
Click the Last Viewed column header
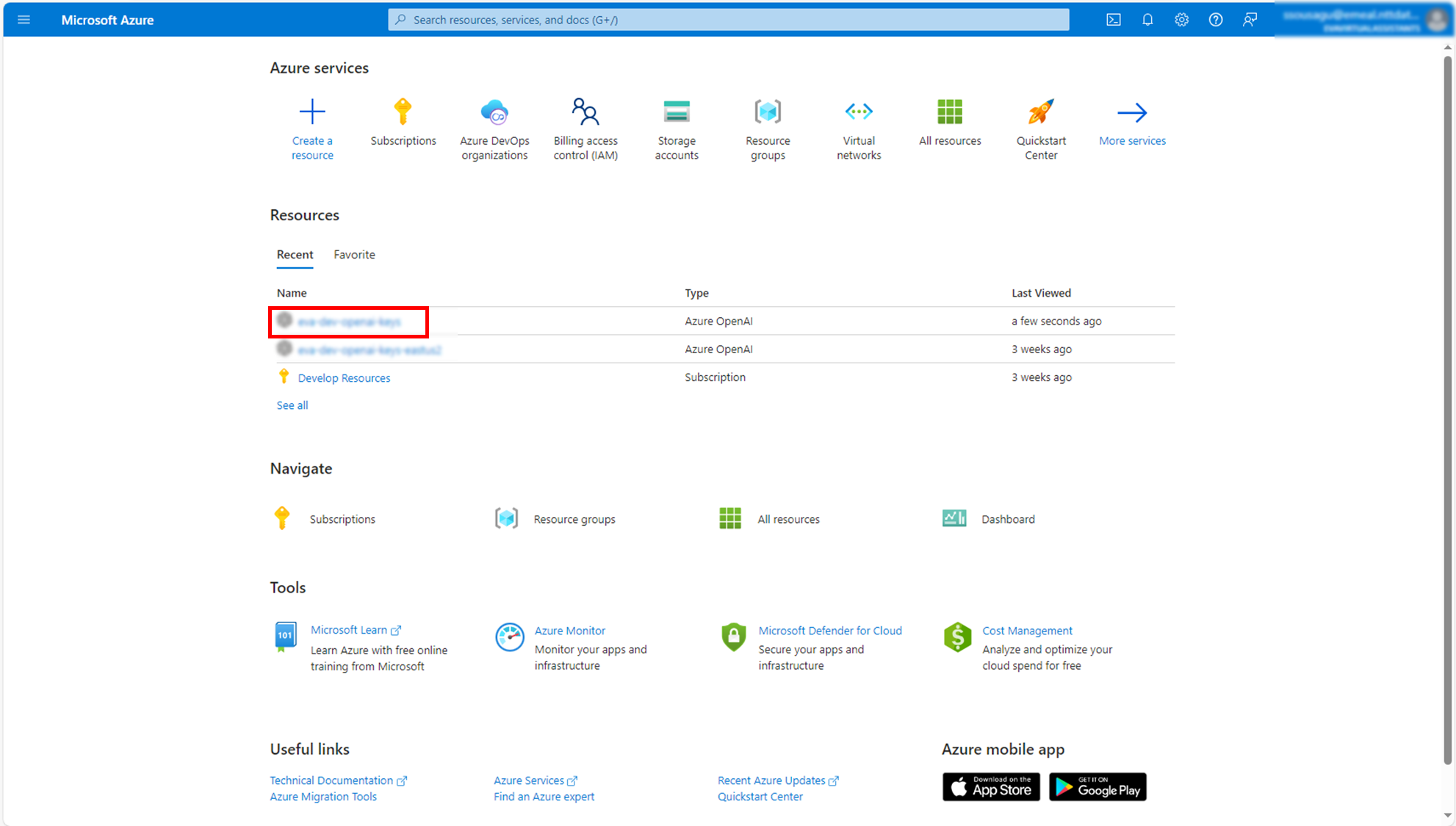pyautogui.click(x=1041, y=293)
